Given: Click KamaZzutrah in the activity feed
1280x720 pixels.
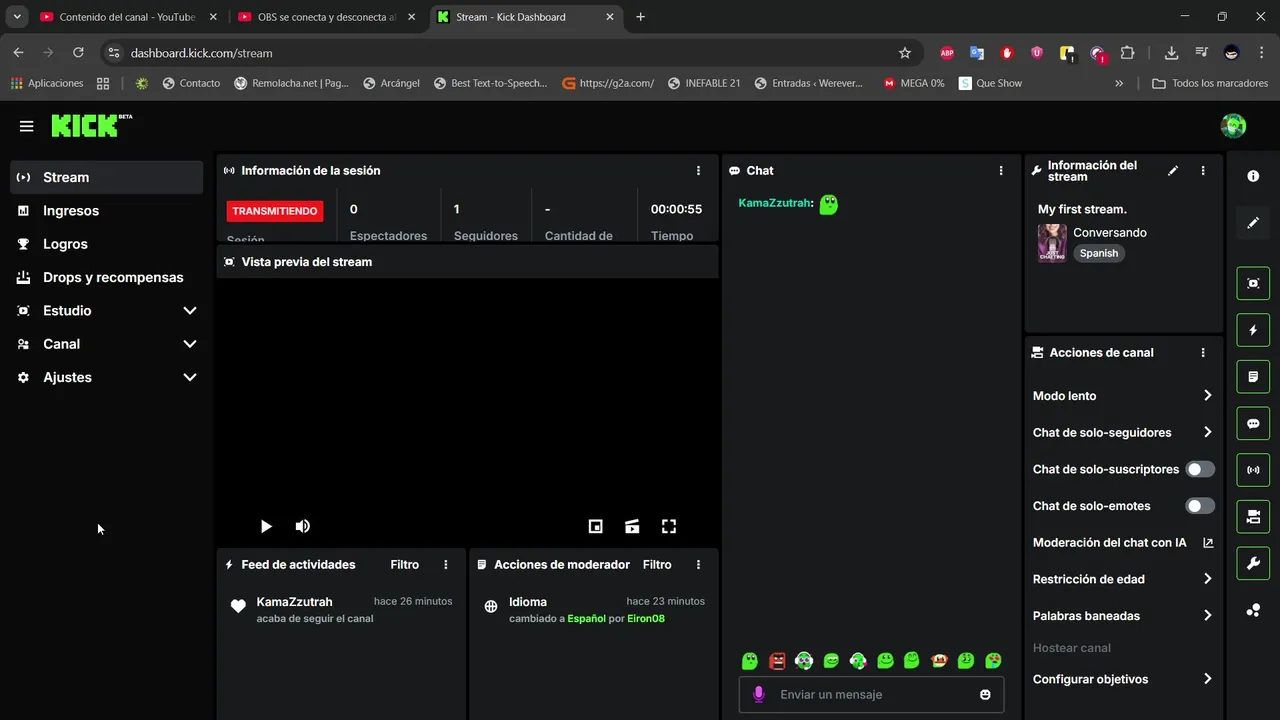Looking at the screenshot, I should [294, 602].
